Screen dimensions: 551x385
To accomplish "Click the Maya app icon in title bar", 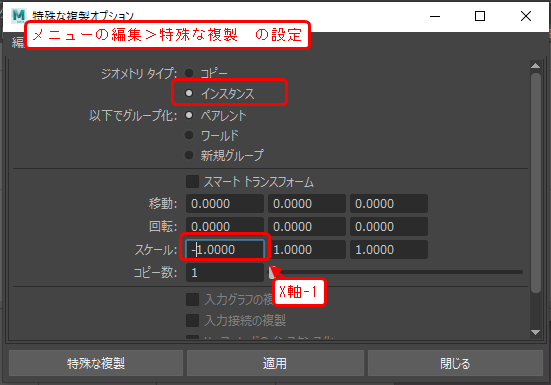I will pos(18,15).
